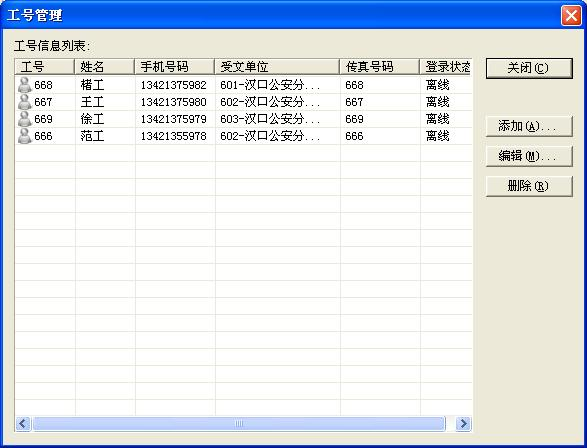
Task: Click the user icon for 工号 668
Action: point(25,85)
